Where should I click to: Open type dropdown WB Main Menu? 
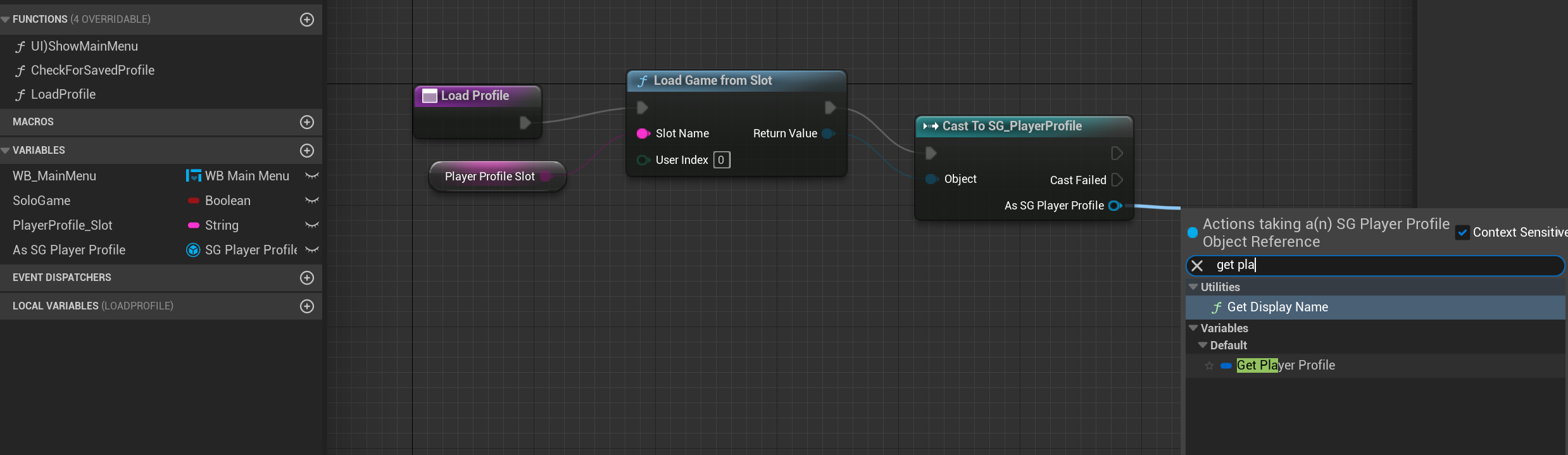click(x=238, y=176)
